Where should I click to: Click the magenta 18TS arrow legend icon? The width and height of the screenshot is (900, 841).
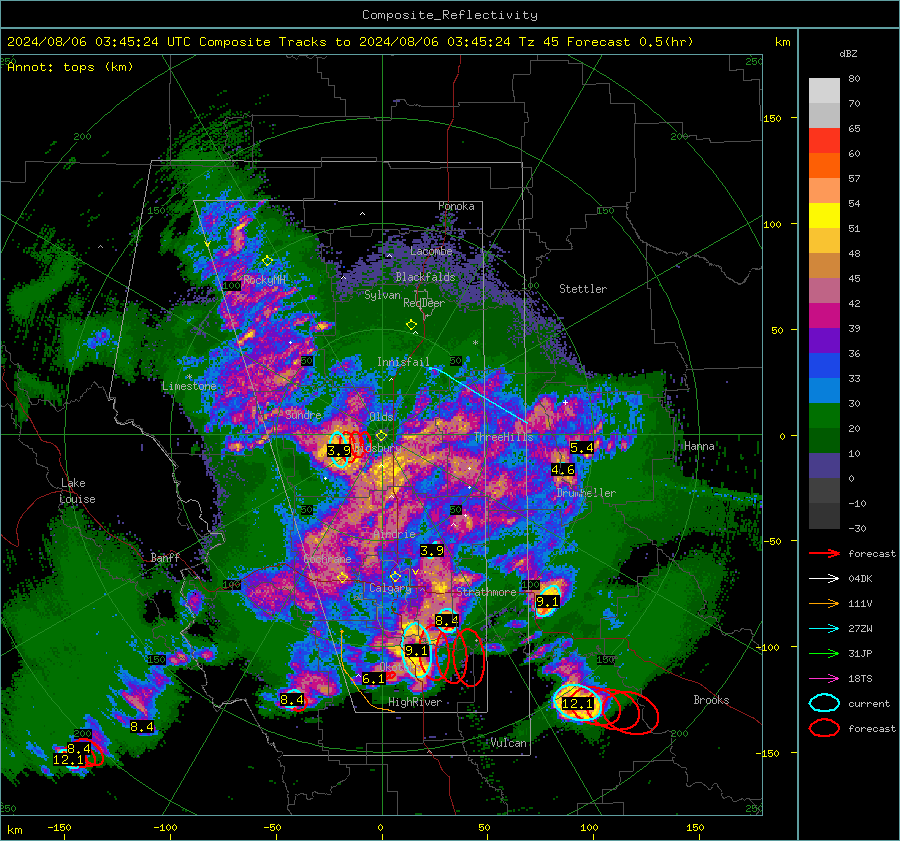tap(824, 679)
